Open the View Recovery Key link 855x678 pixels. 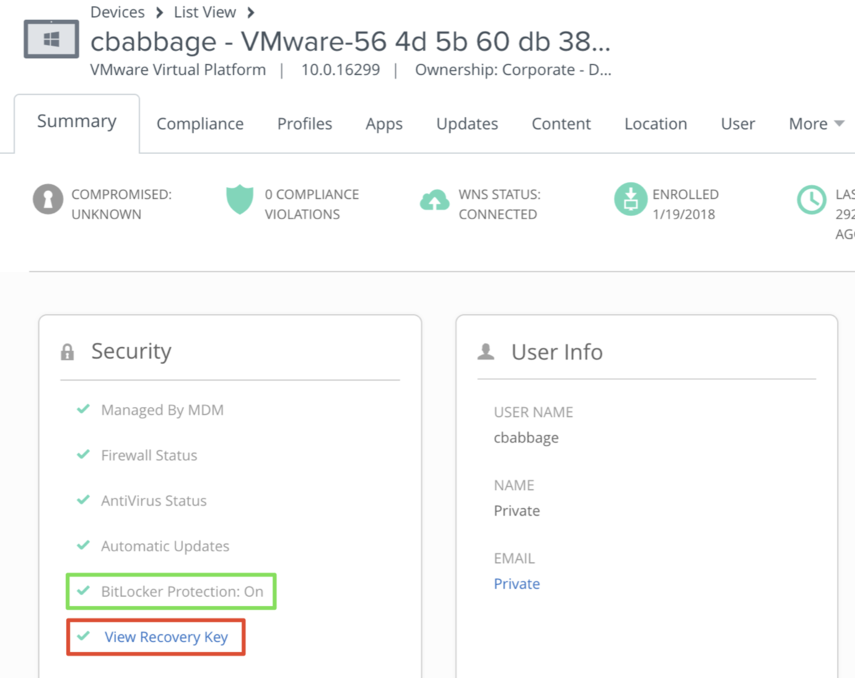166,637
